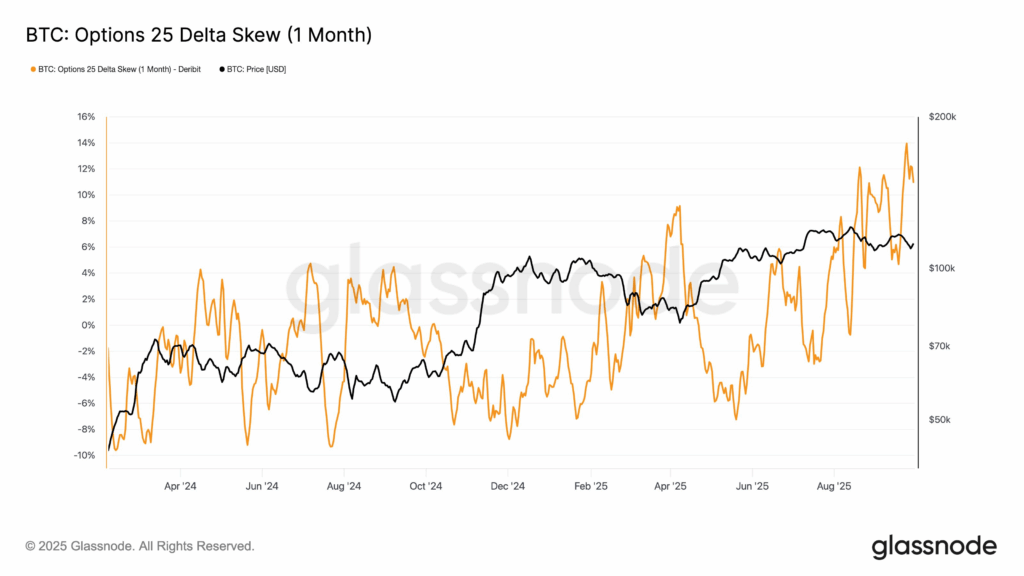The height and width of the screenshot is (576, 1024).
Task: Click the glassnode watermark in the chart center
Action: pyautogui.click(x=512, y=287)
